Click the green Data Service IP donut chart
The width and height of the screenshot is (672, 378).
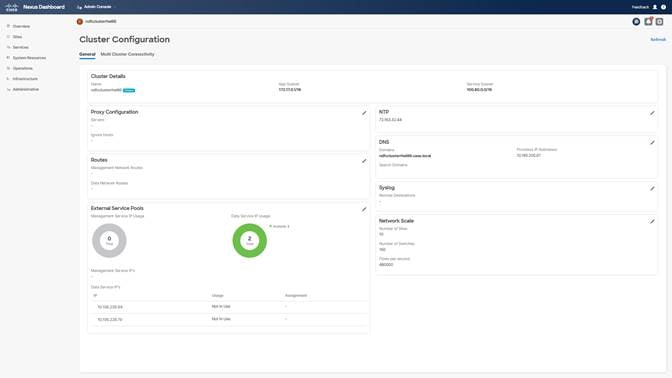(249, 240)
